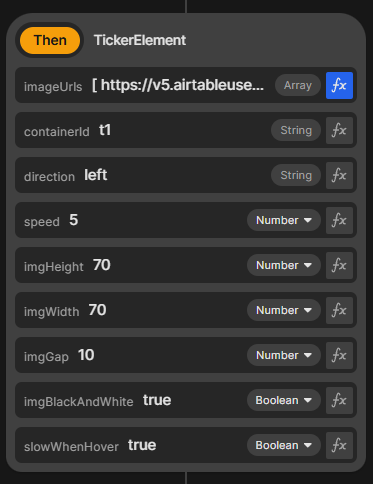Click the TickerElement action title

click(140, 40)
